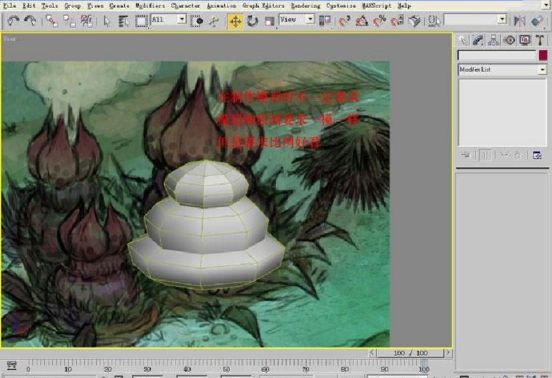Switch to the Display command panel tab
The height and width of the screenshot is (378, 552).
[525, 40]
